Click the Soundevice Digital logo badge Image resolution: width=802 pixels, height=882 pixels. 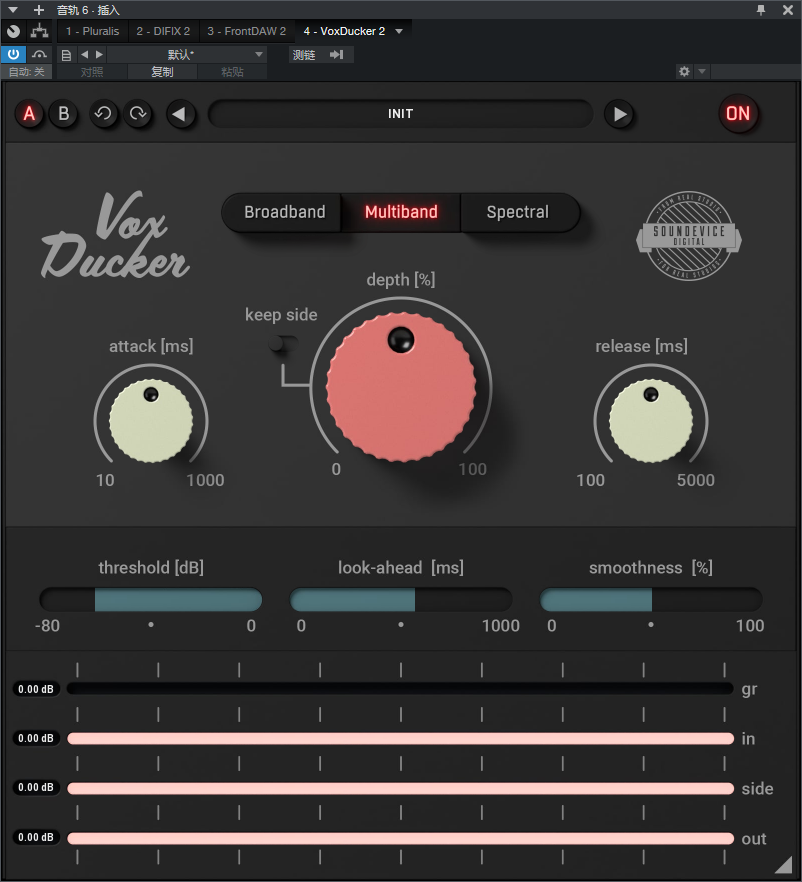[x=689, y=236]
